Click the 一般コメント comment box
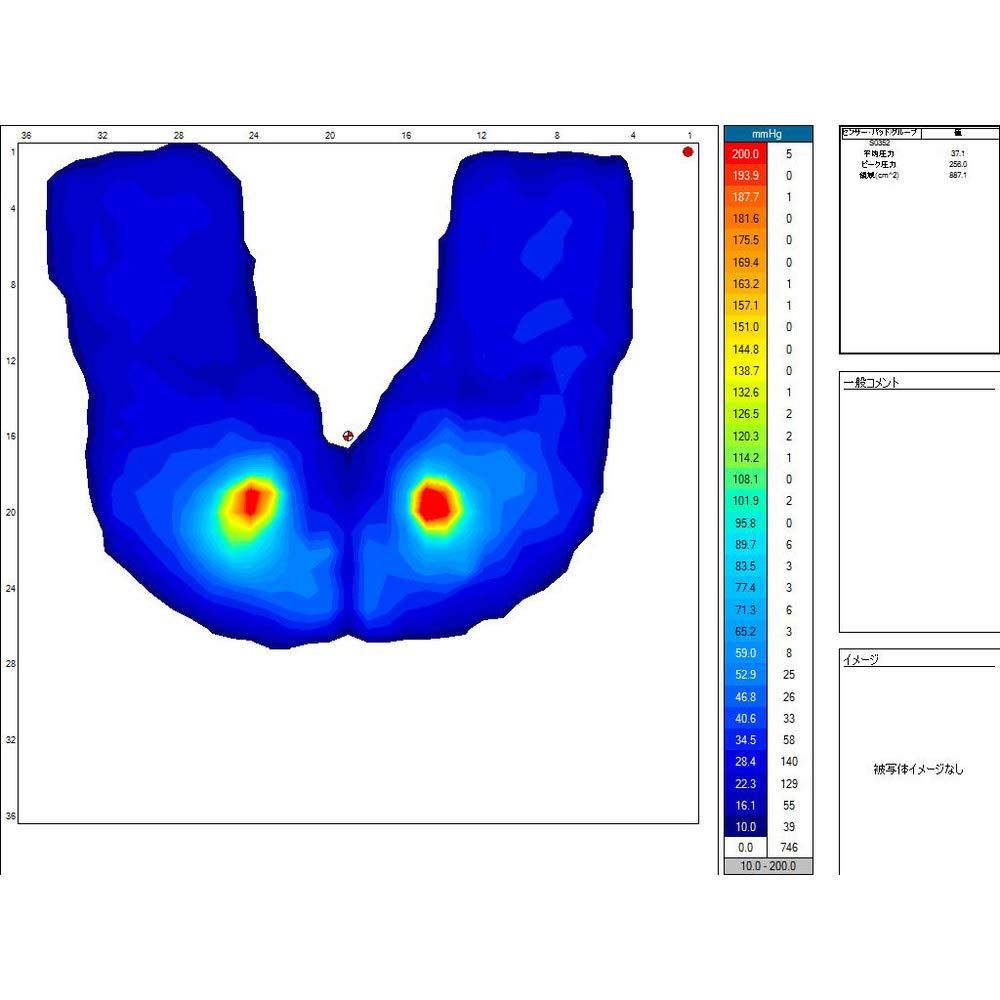The height and width of the screenshot is (1000, 1000). click(x=918, y=510)
